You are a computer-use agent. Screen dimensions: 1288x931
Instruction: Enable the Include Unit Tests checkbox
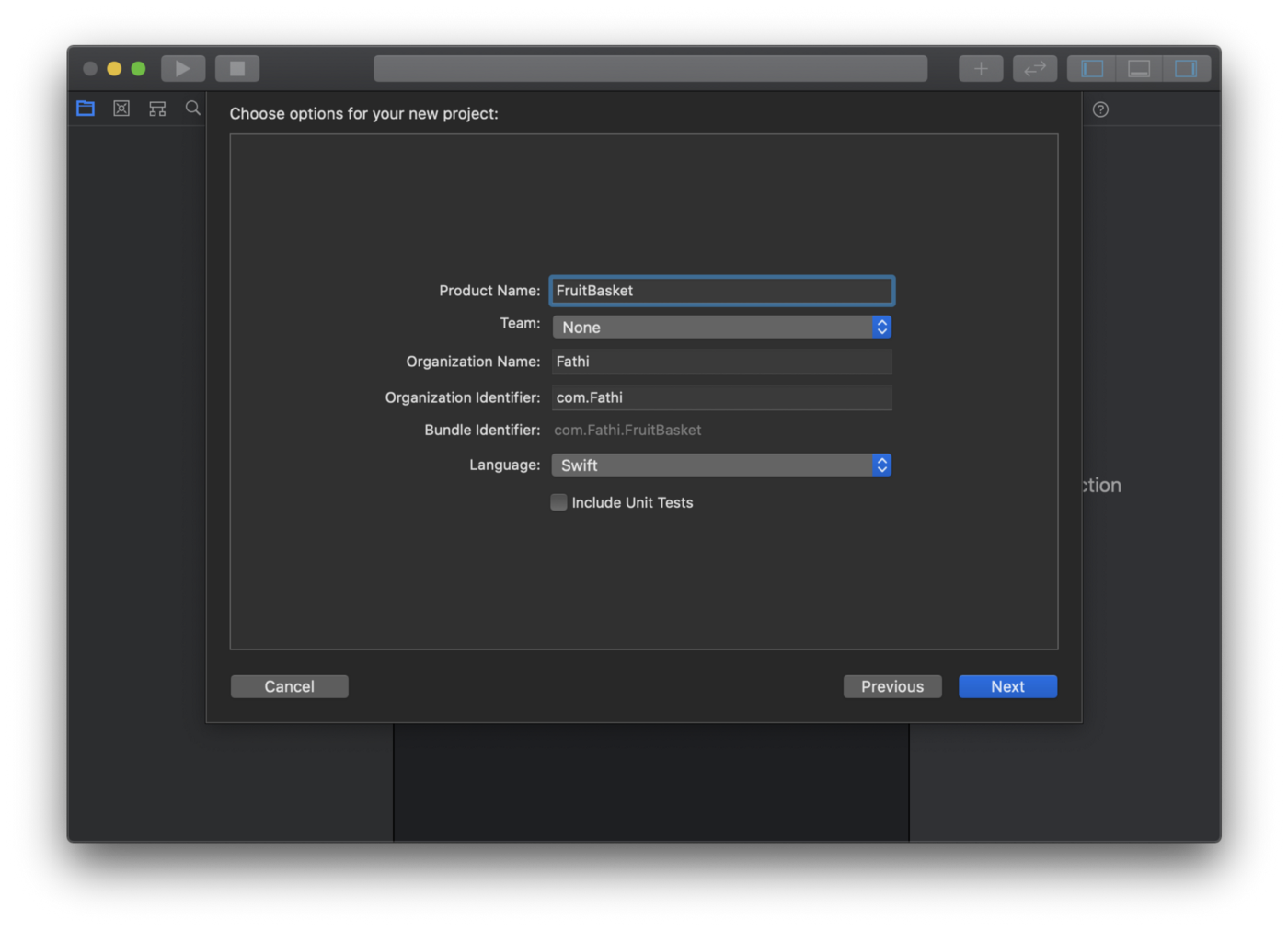(558, 502)
